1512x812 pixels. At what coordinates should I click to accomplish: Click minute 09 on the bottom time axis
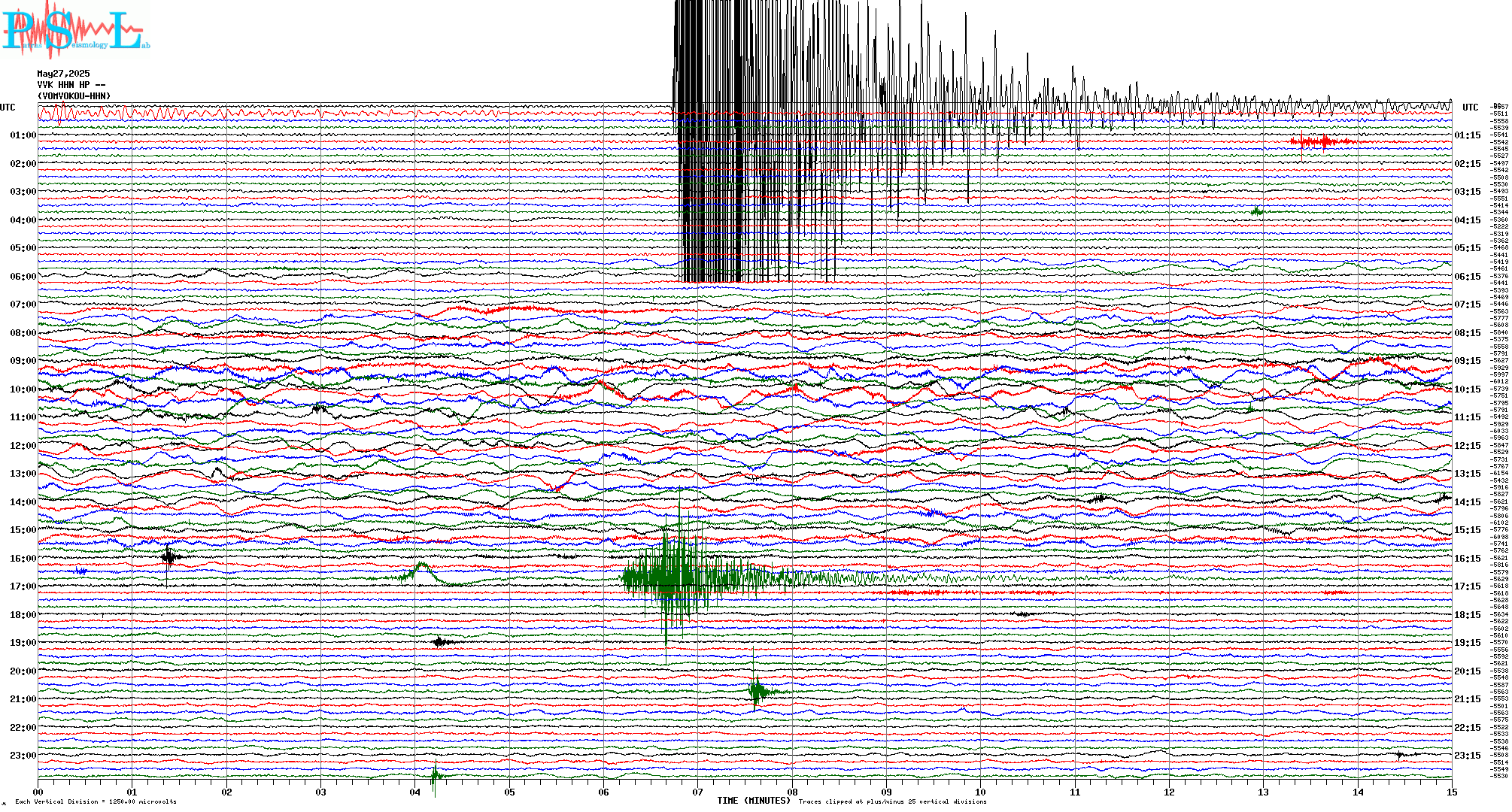click(886, 792)
